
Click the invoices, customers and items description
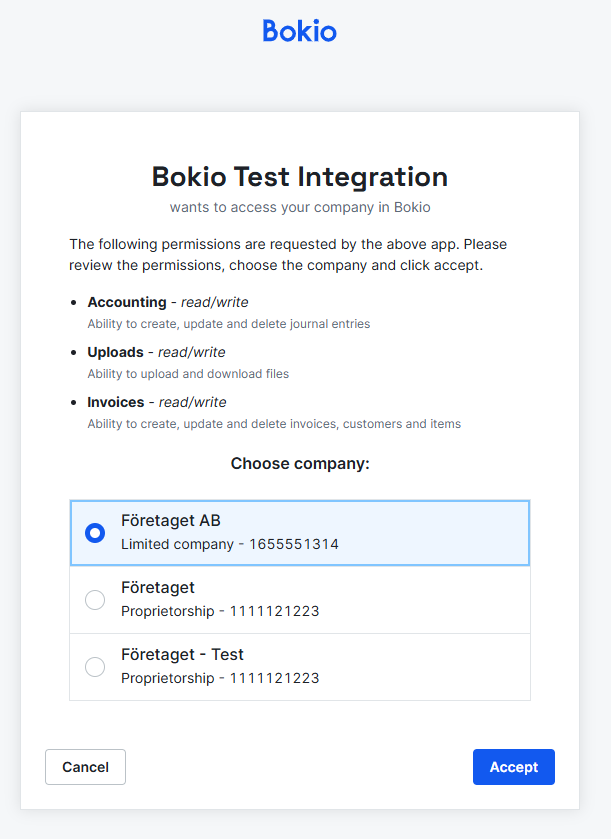pyautogui.click(x=274, y=424)
